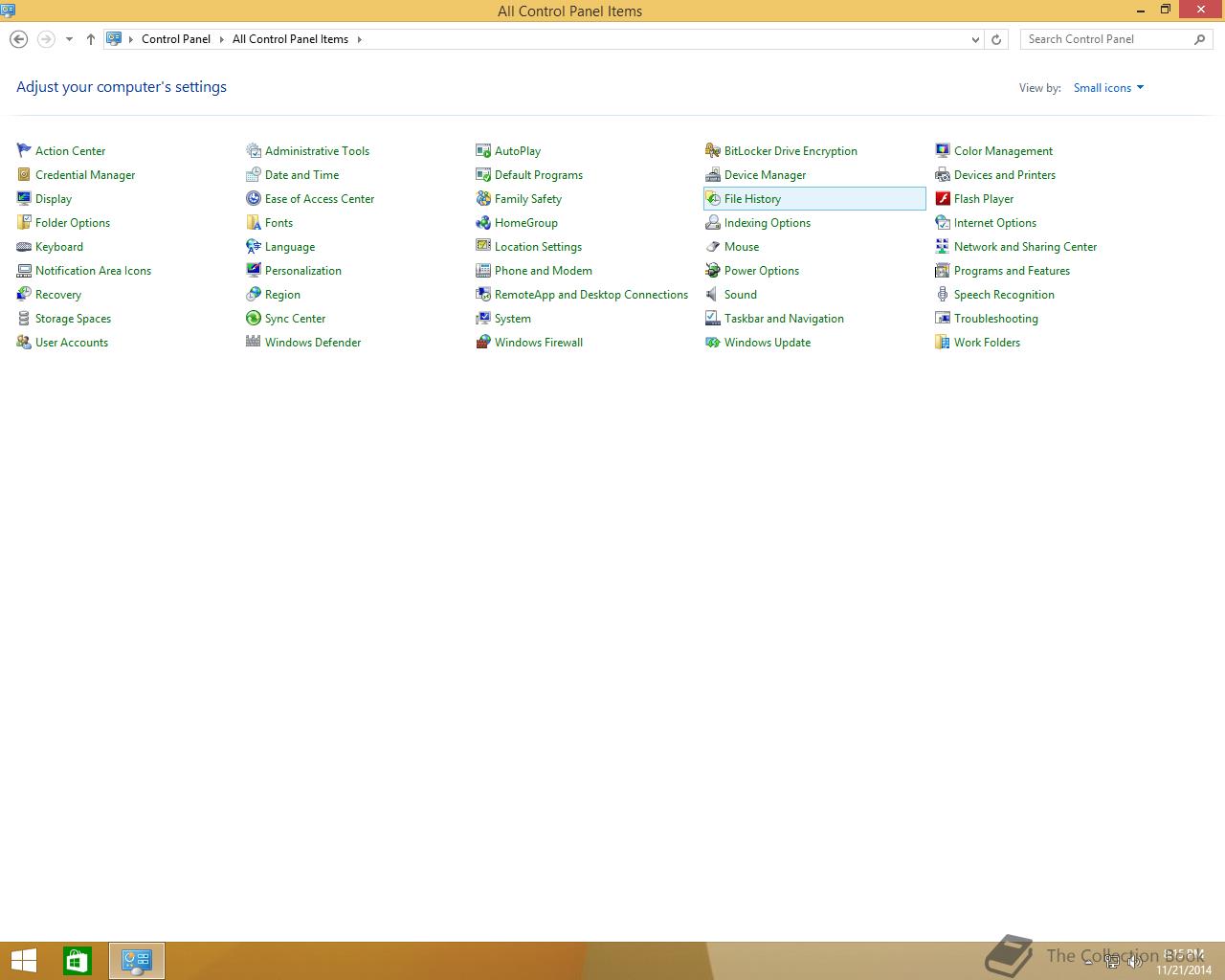Click the Search Control Panel field
1225x980 pixels.
point(1117,39)
